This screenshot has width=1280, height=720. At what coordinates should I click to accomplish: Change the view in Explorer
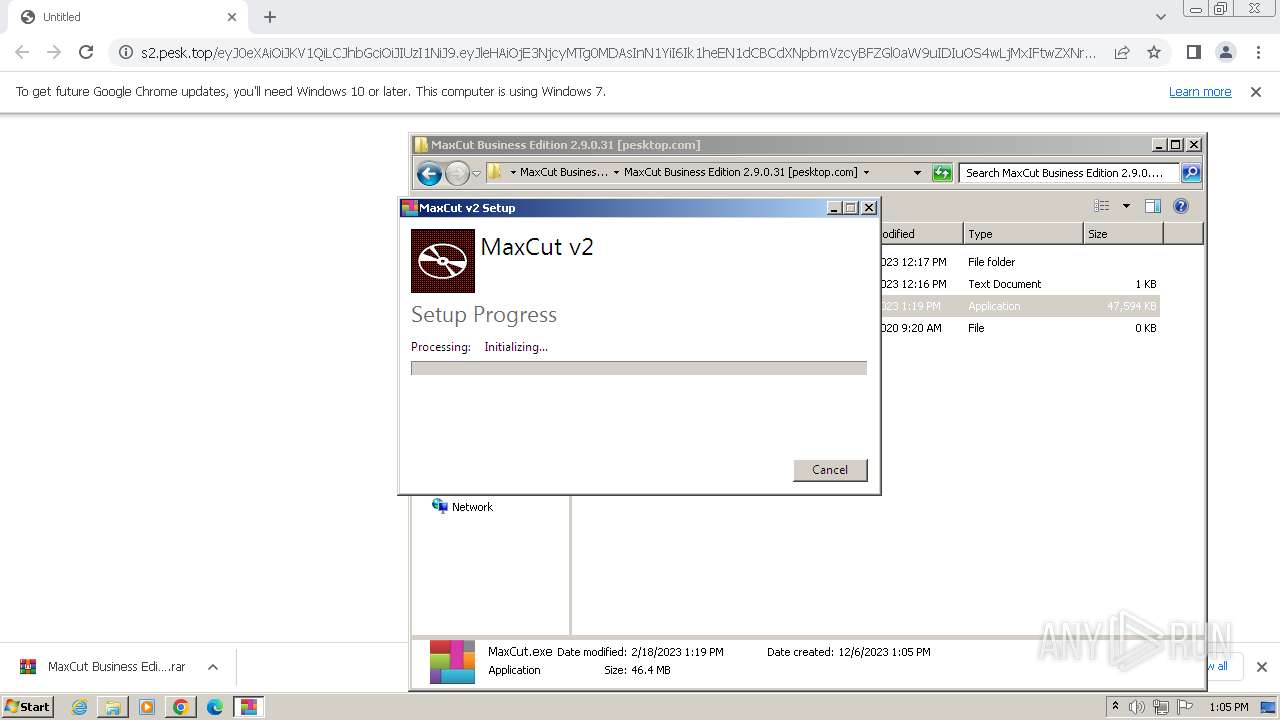tap(1102, 206)
